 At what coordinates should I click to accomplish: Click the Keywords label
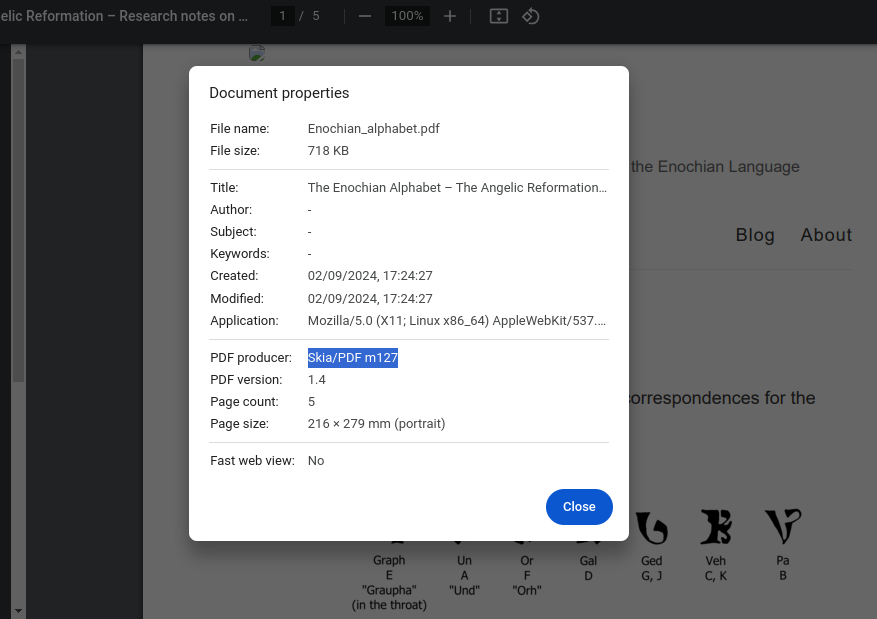pyautogui.click(x=239, y=254)
